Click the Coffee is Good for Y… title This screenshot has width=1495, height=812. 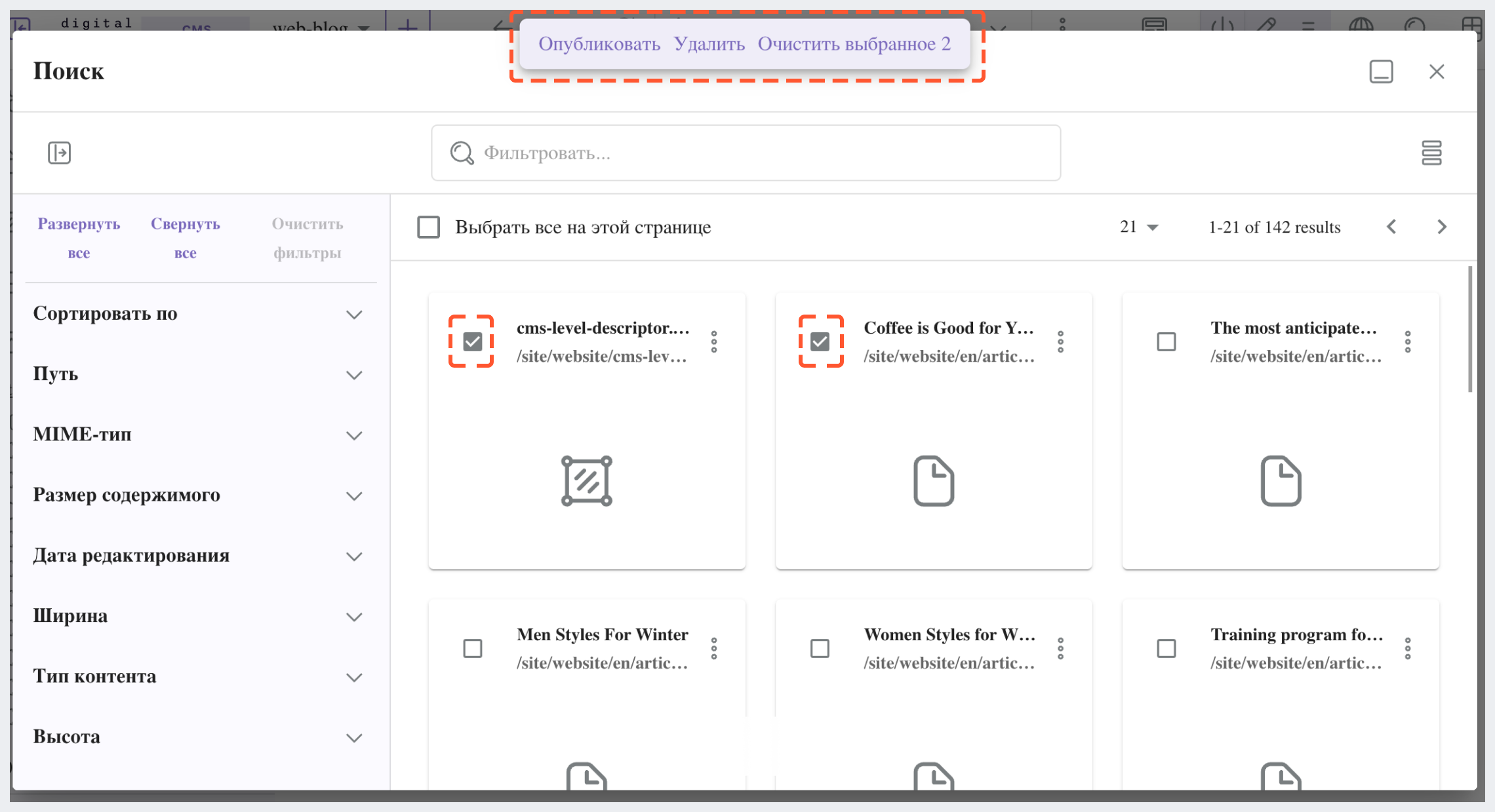tap(949, 328)
